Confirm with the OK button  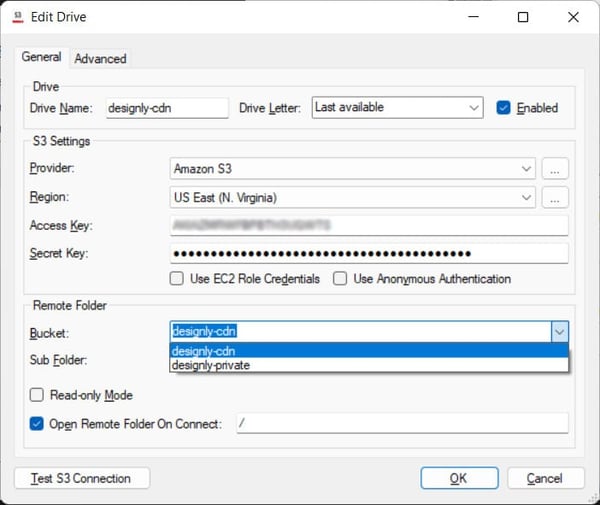tap(459, 478)
